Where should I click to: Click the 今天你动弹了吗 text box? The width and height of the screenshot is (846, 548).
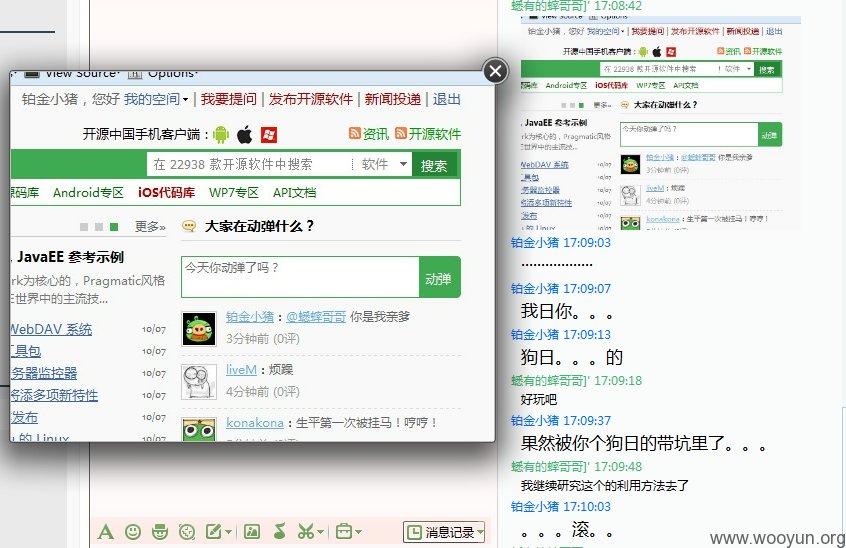coord(300,277)
